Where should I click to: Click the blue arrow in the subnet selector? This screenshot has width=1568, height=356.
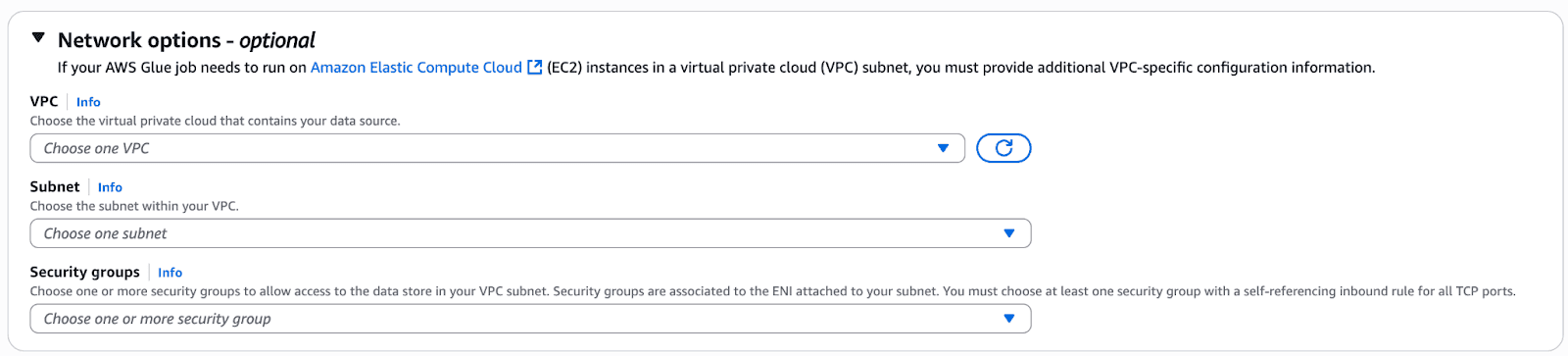click(x=1008, y=233)
